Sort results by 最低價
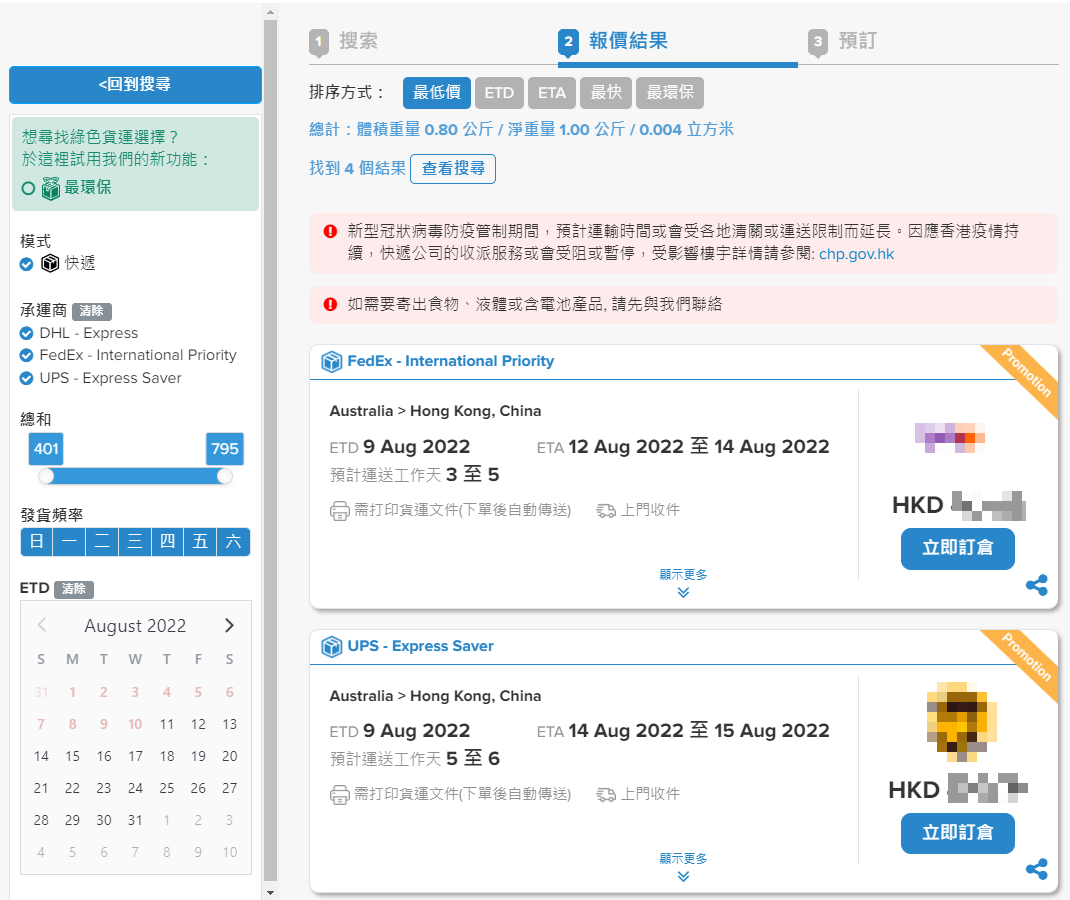This screenshot has height=900, width=1070. pos(437,93)
